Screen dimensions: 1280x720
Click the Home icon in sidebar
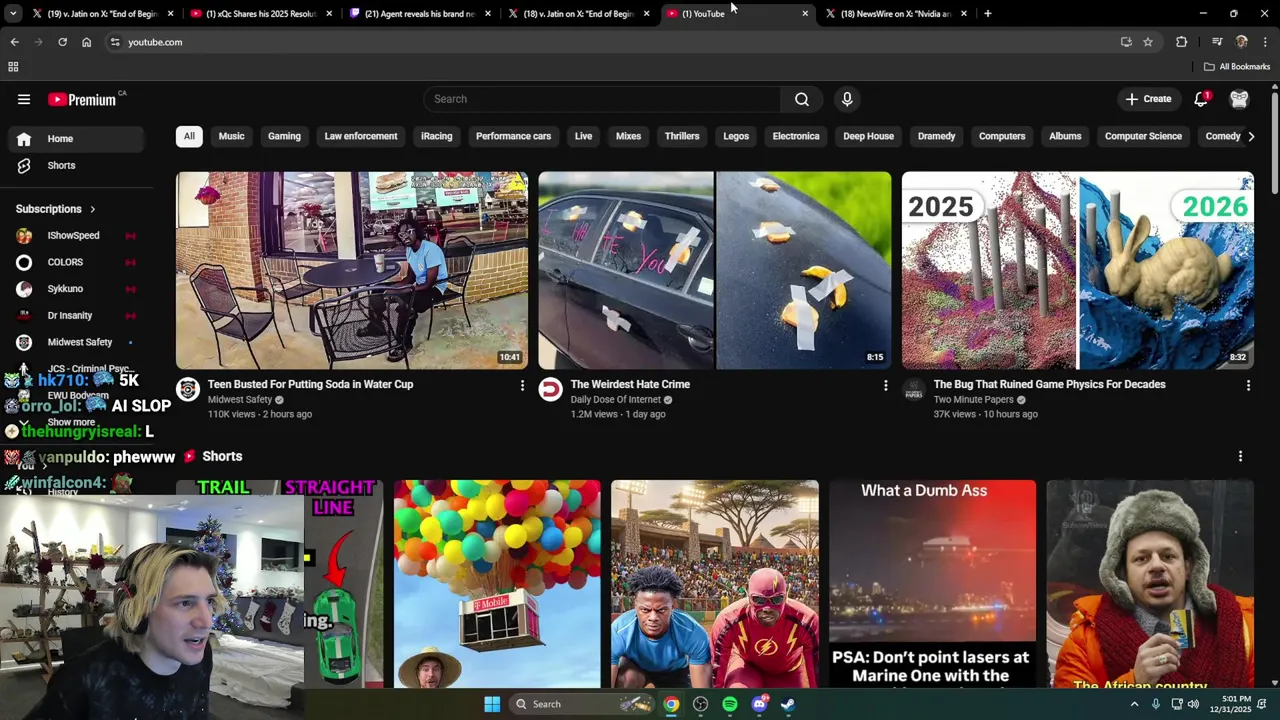24,139
